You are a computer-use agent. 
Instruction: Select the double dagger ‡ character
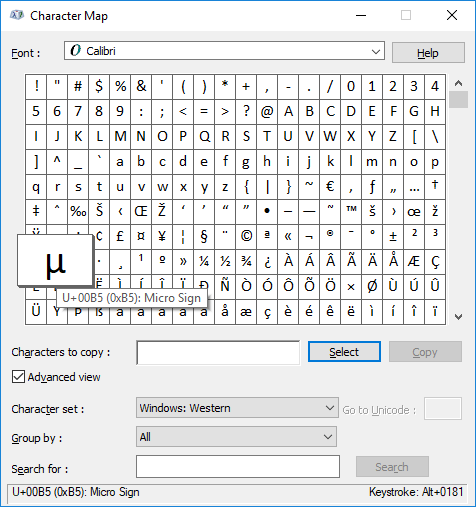click(x=36, y=211)
